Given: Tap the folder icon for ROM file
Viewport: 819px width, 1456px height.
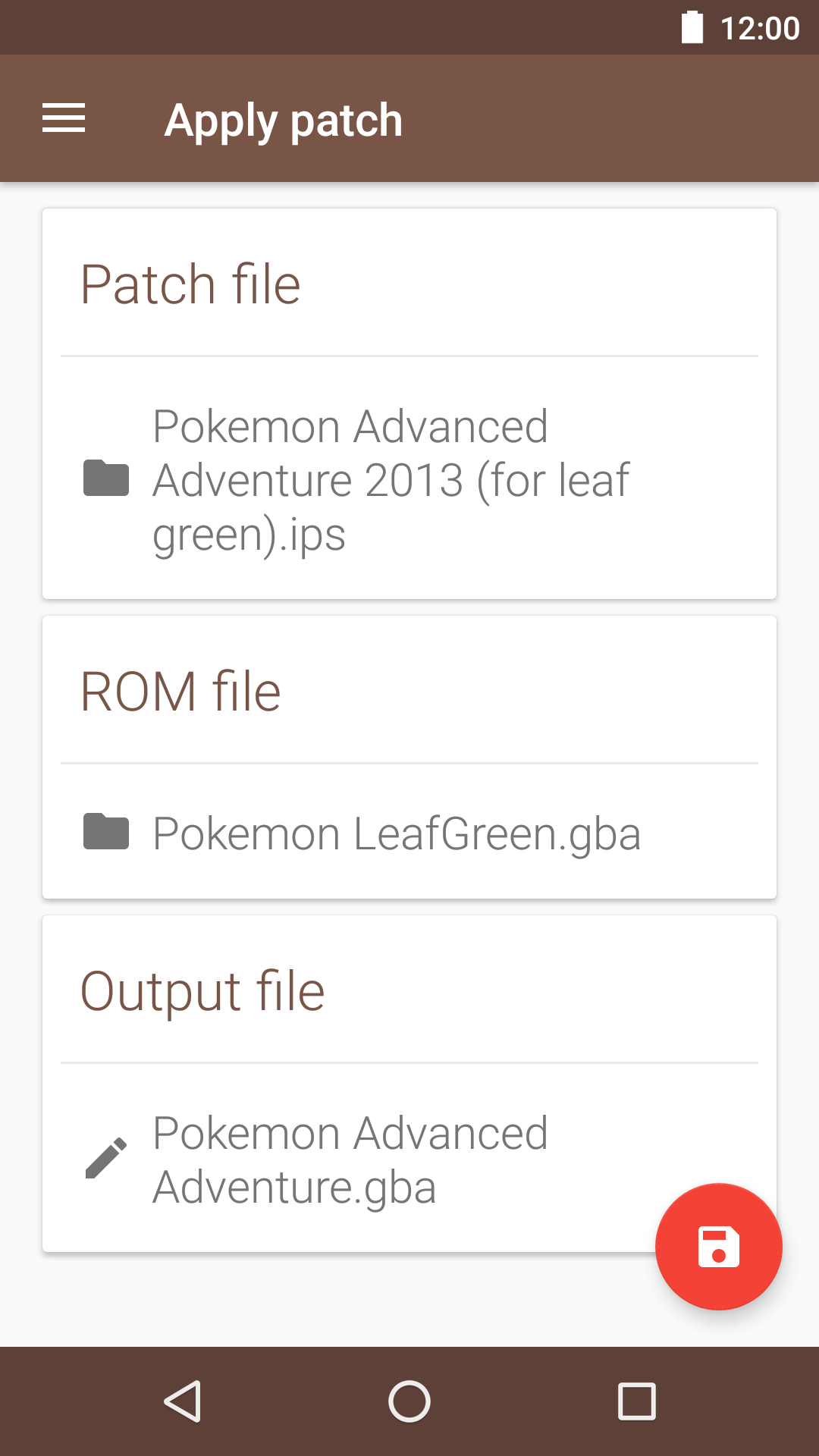Looking at the screenshot, I should 106,832.
